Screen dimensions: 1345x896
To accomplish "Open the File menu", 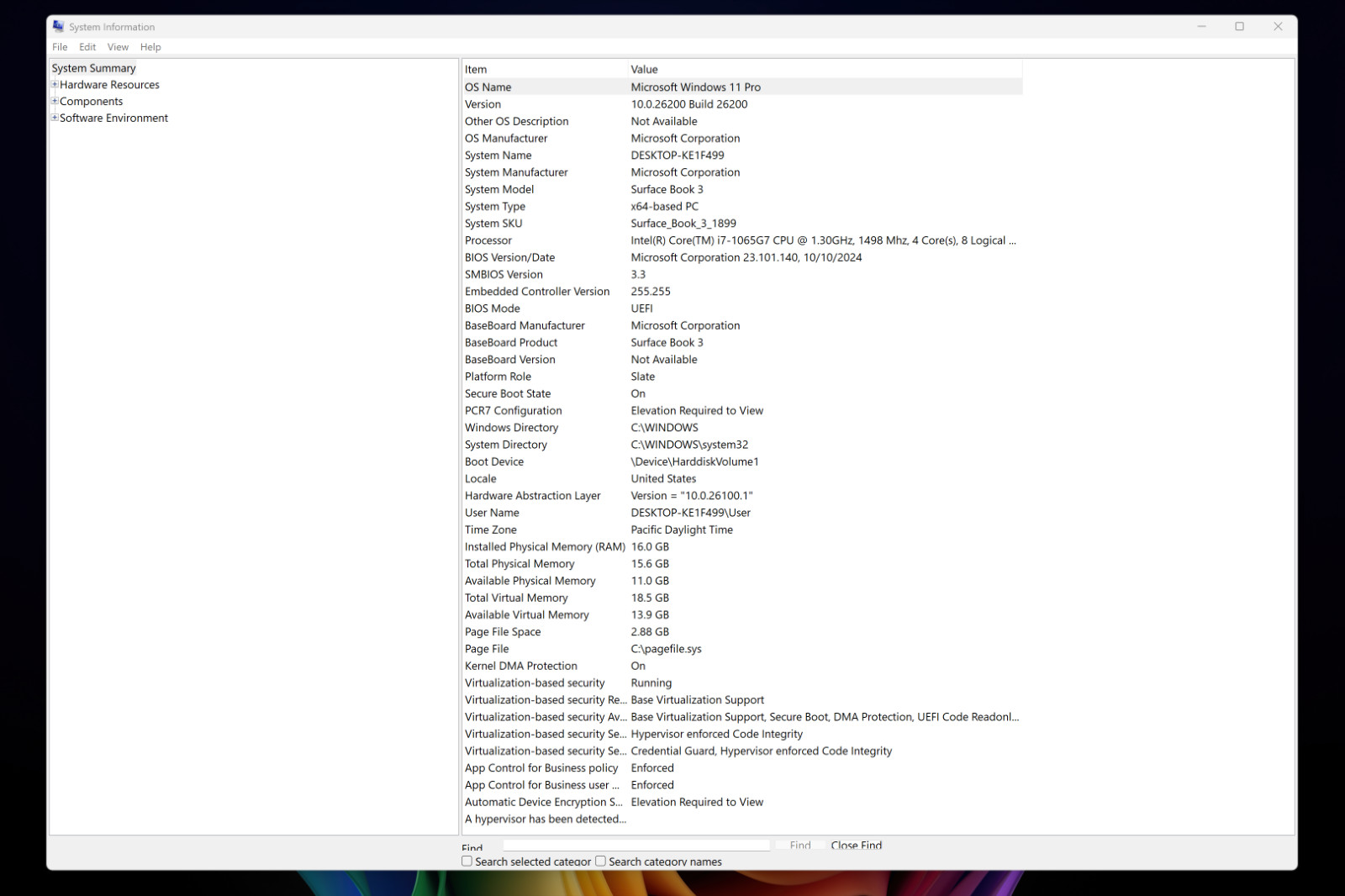I will click(60, 47).
